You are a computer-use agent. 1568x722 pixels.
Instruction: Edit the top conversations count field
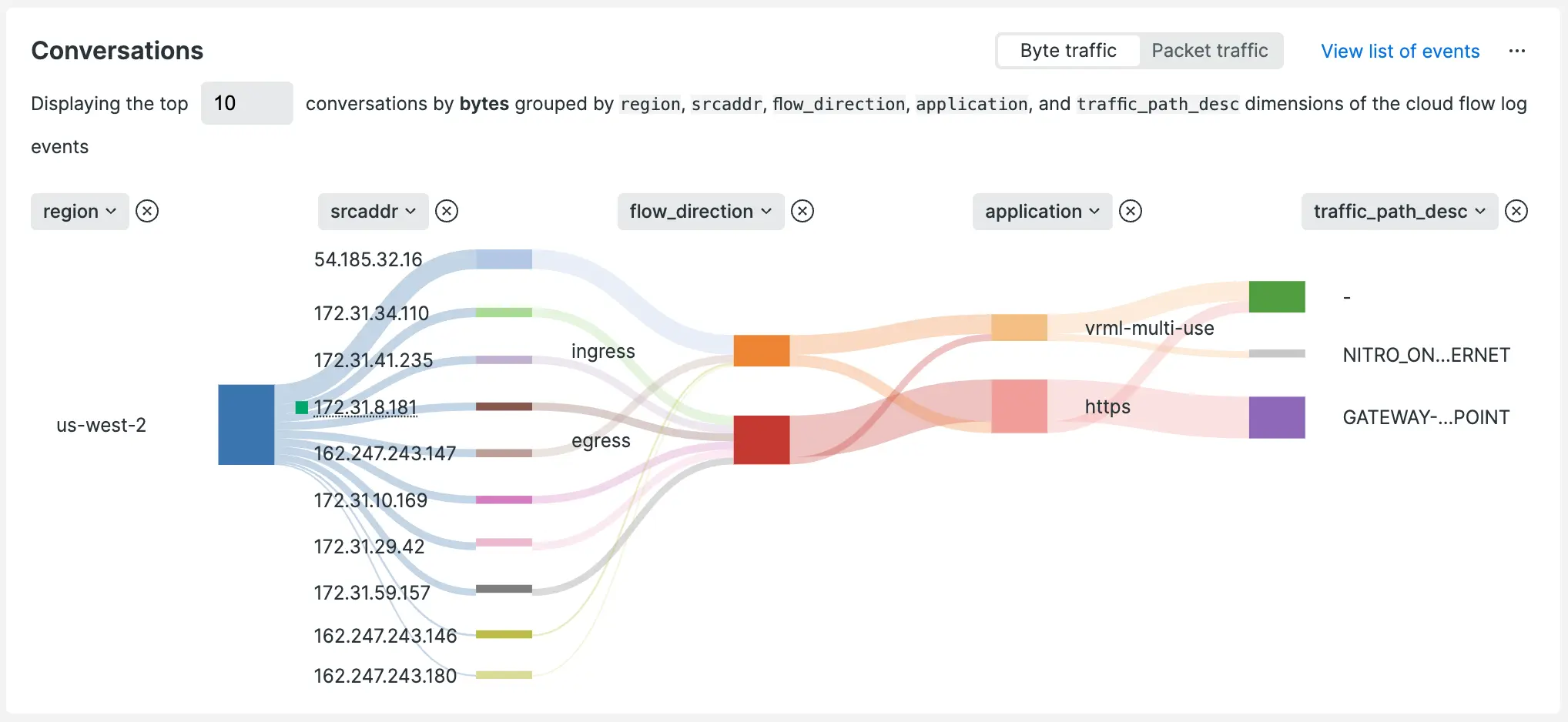(246, 103)
